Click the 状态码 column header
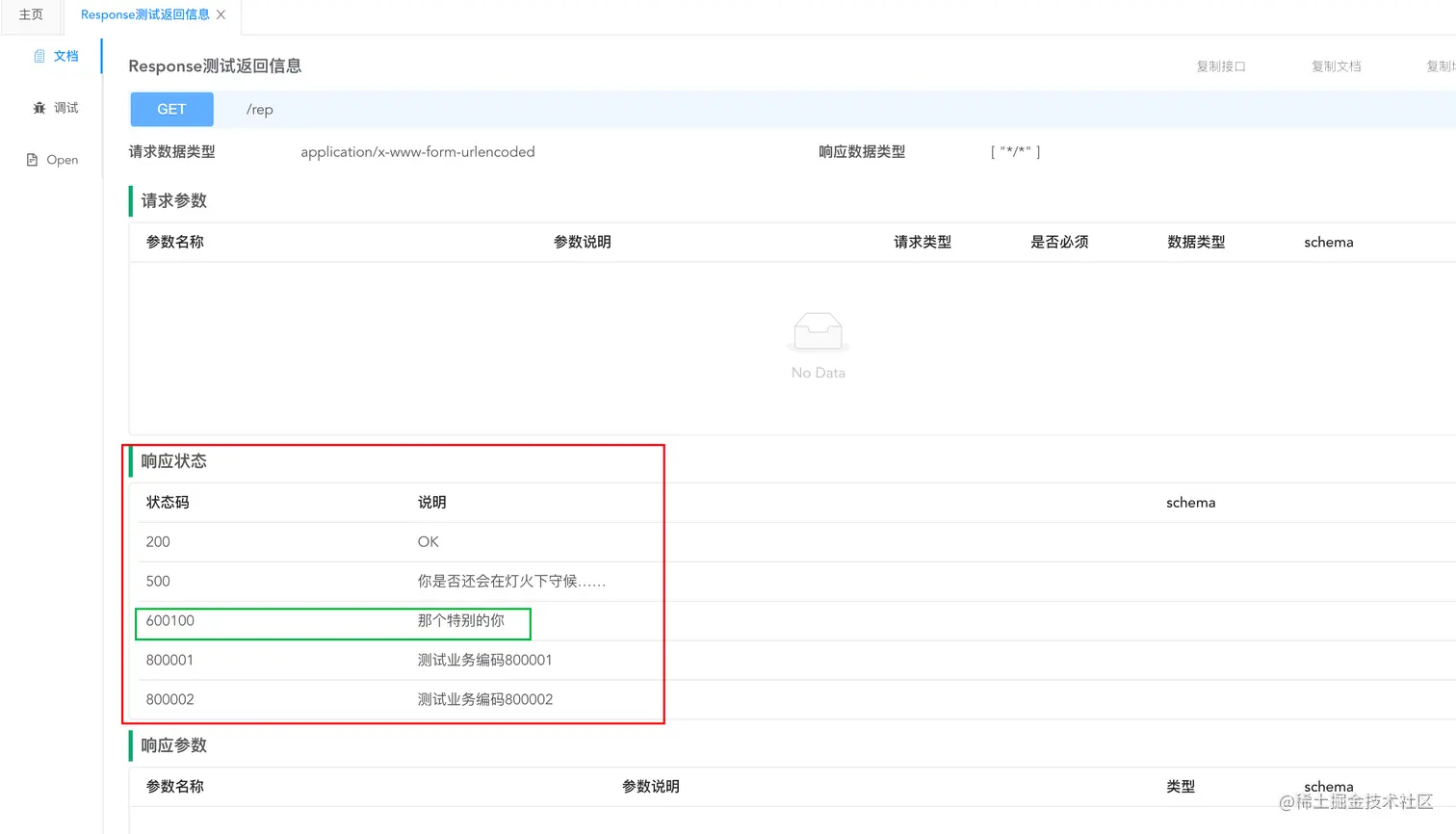Viewport: 1456px width, 834px height. (x=168, y=502)
